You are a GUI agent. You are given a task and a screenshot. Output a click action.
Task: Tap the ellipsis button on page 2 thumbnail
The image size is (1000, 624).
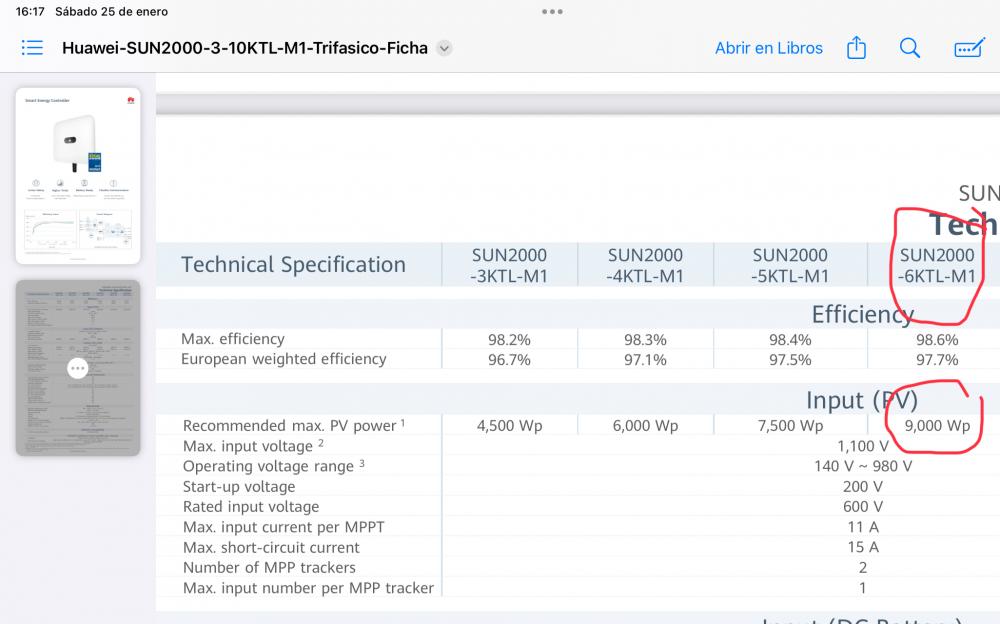[78, 368]
